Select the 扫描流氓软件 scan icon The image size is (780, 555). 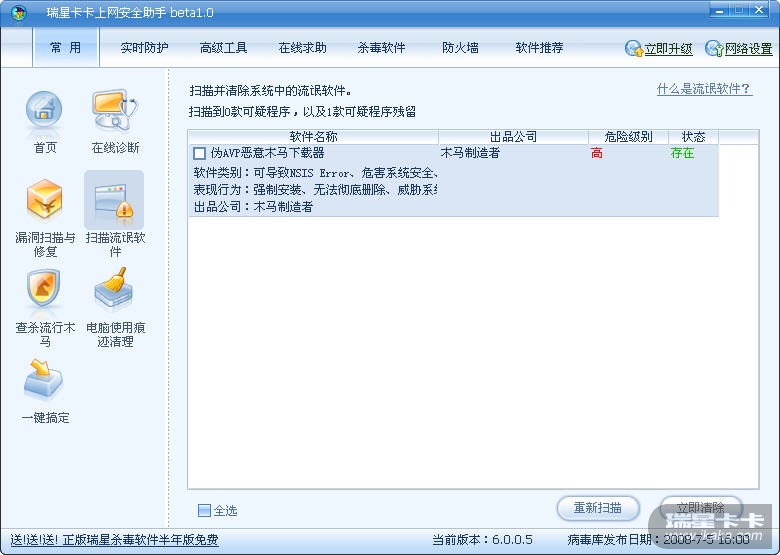coord(114,200)
